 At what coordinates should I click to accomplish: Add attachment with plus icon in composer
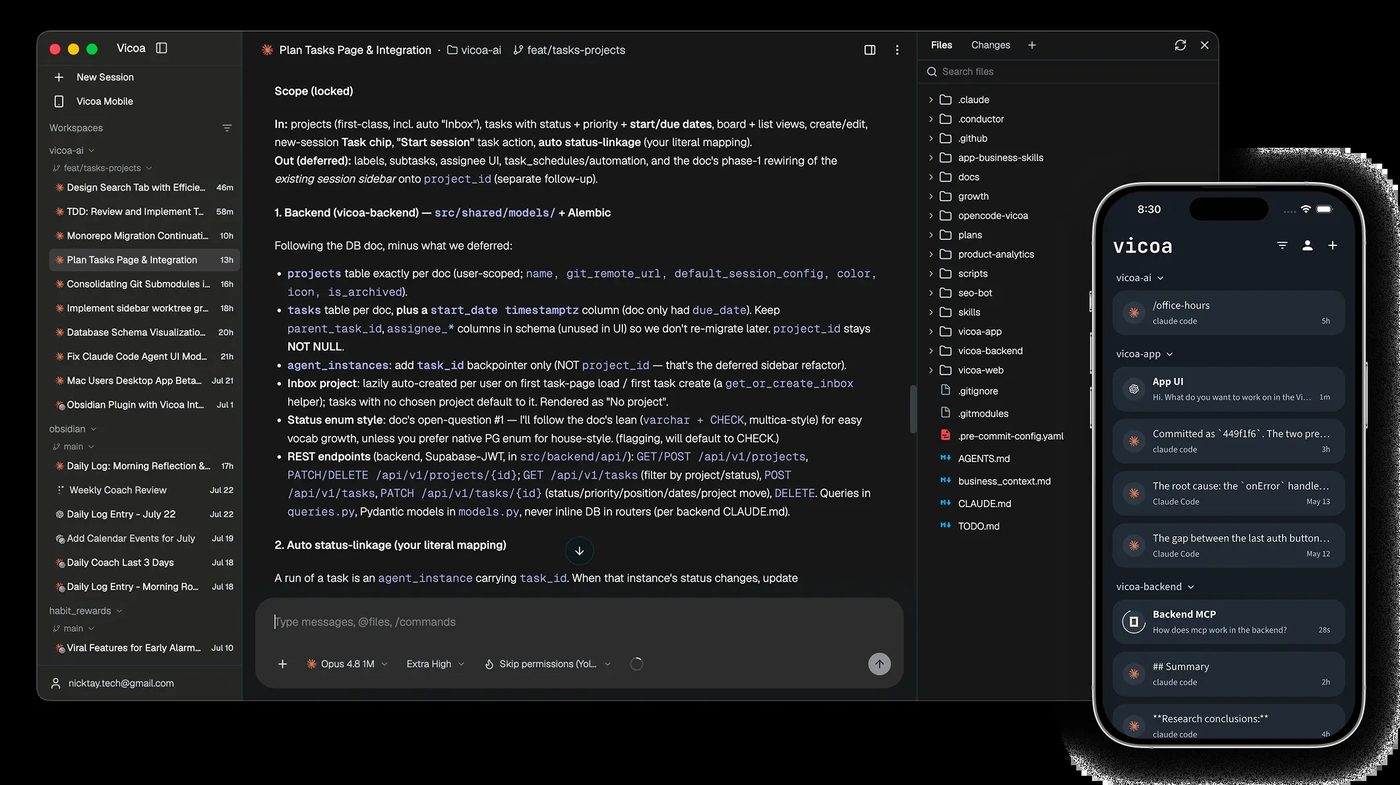(x=283, y=664)
